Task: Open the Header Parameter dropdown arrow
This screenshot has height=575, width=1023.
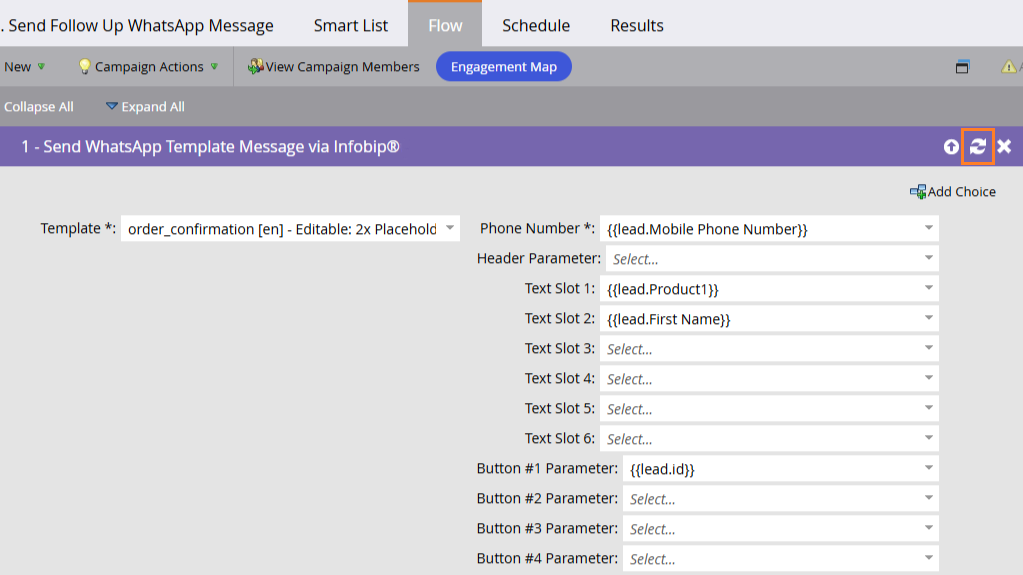Action: (x=928, y=258)
